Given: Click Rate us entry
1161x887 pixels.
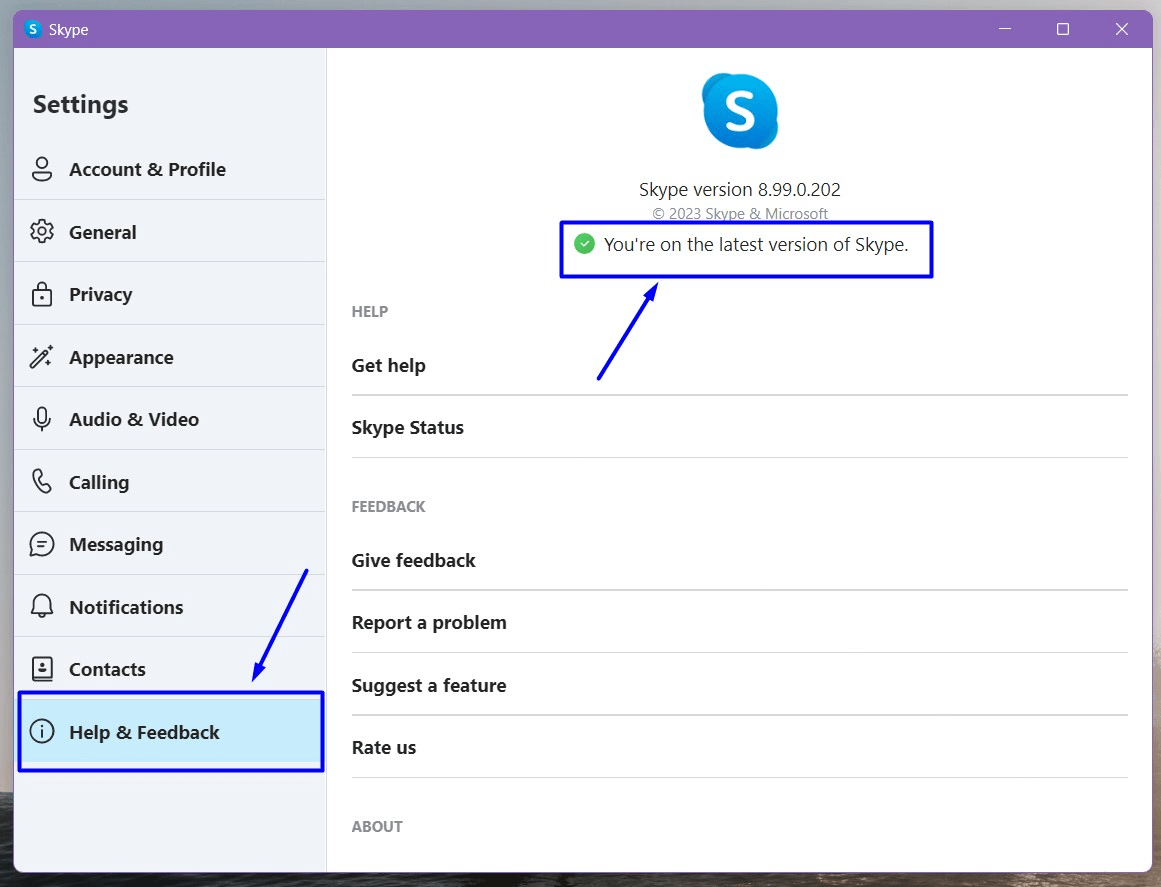Looking at the screenshot, I should click(x=384, y=747).
